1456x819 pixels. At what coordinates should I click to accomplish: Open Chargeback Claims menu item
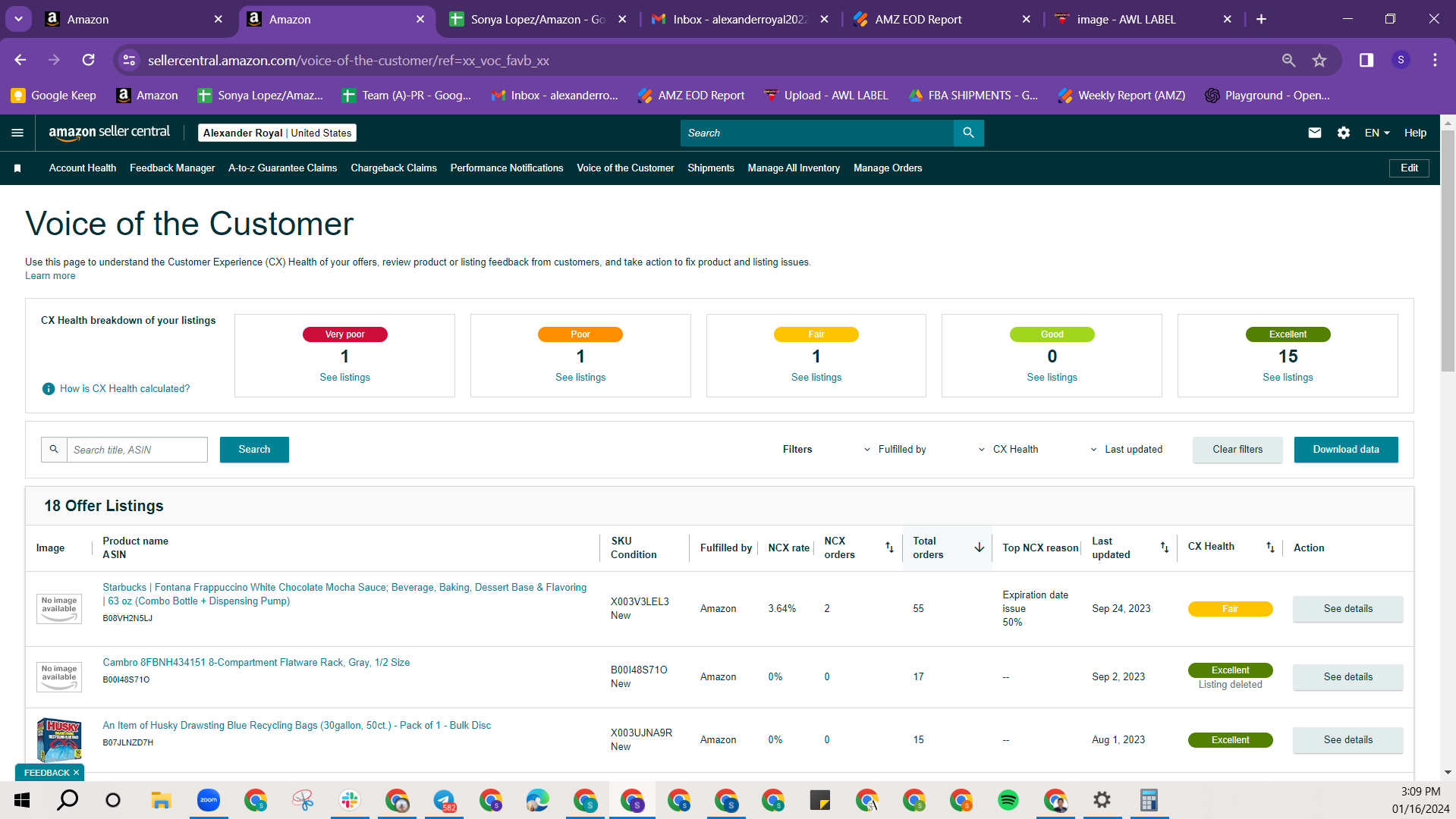tap(394, 168)
